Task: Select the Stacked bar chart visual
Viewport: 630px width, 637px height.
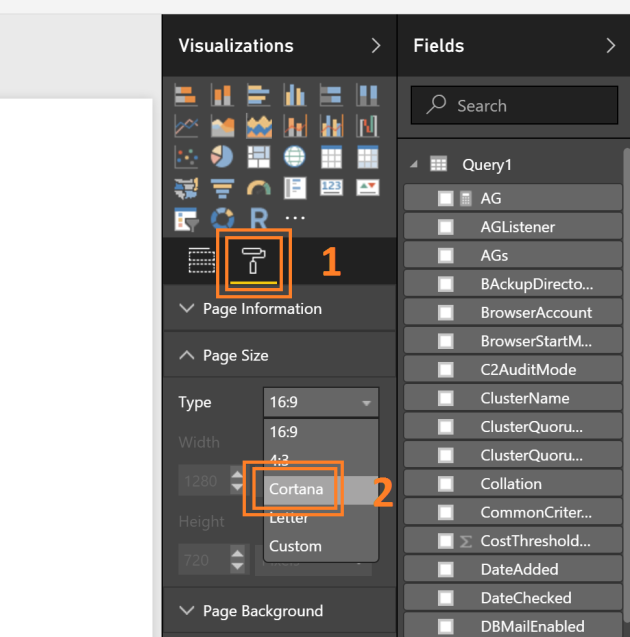Action: [x=186, y=95]
